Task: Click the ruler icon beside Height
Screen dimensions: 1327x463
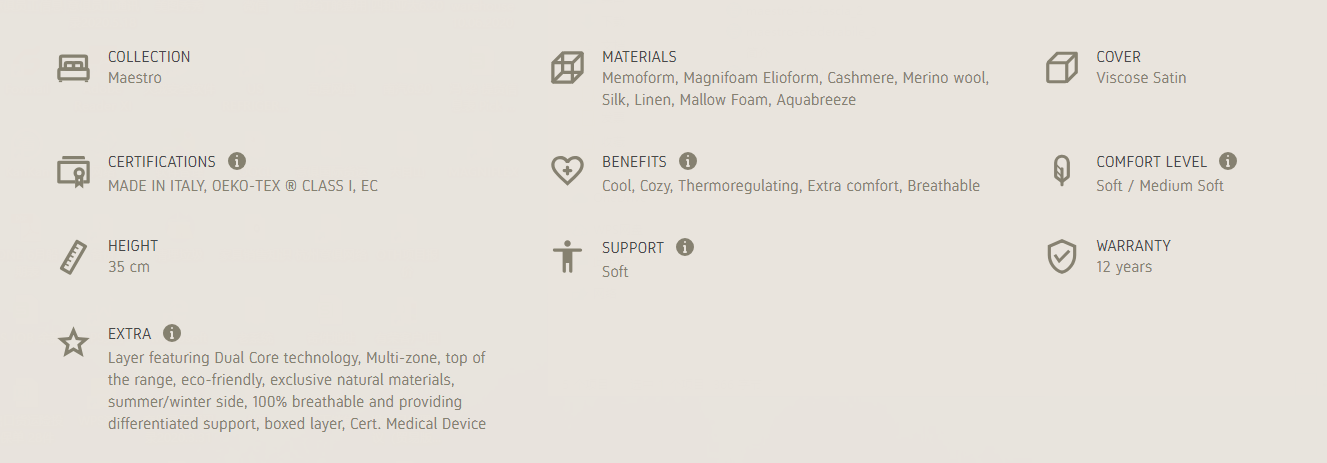Action: click(x=73, y=257)
